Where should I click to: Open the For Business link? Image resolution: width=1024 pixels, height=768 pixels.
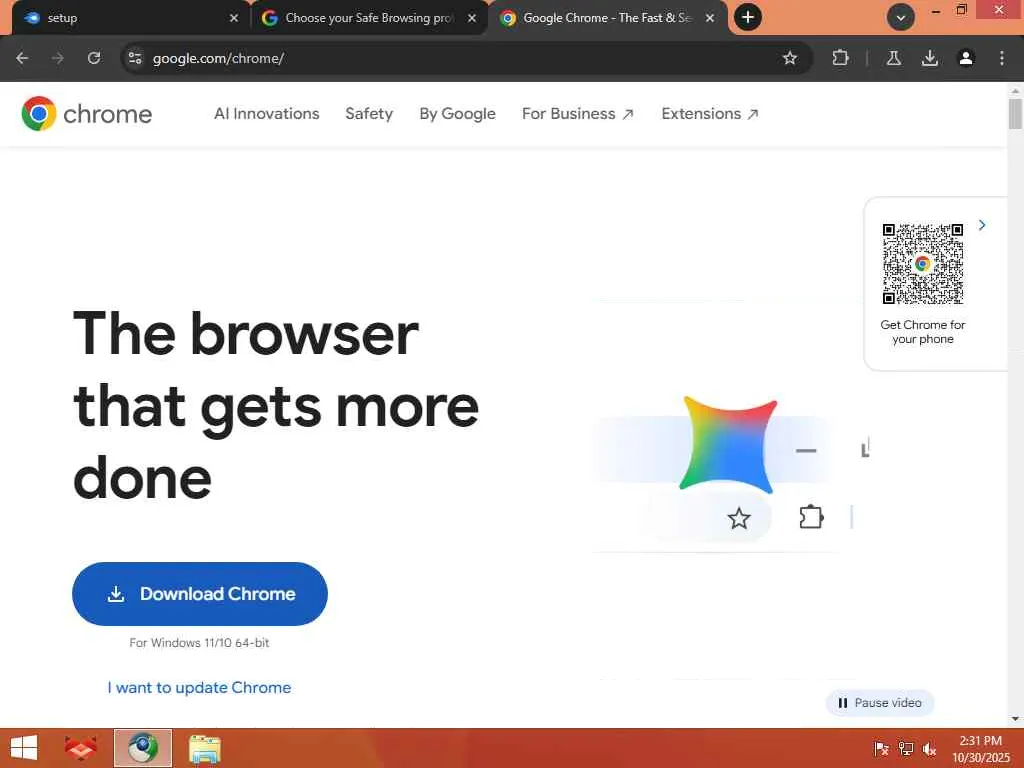(578, 114)
